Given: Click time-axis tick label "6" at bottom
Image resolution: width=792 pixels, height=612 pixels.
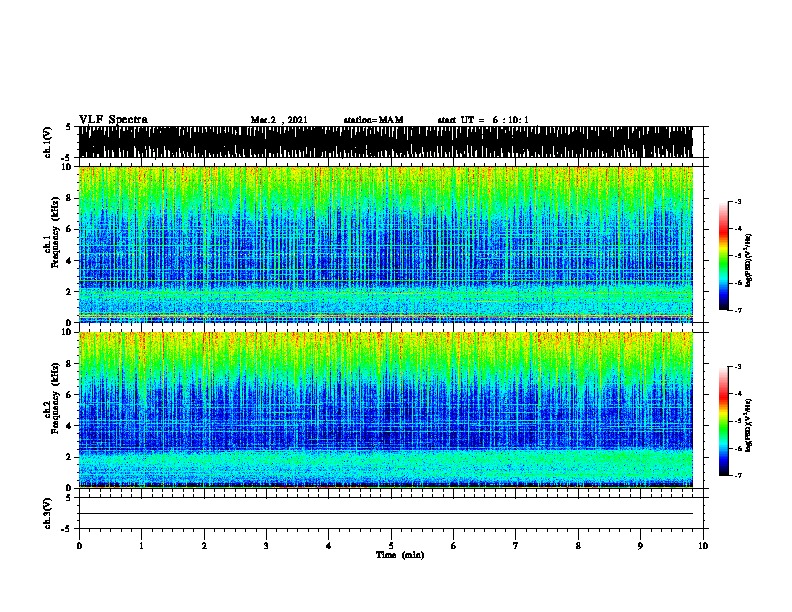Looking at the screenshot, I should click(454, 545).
